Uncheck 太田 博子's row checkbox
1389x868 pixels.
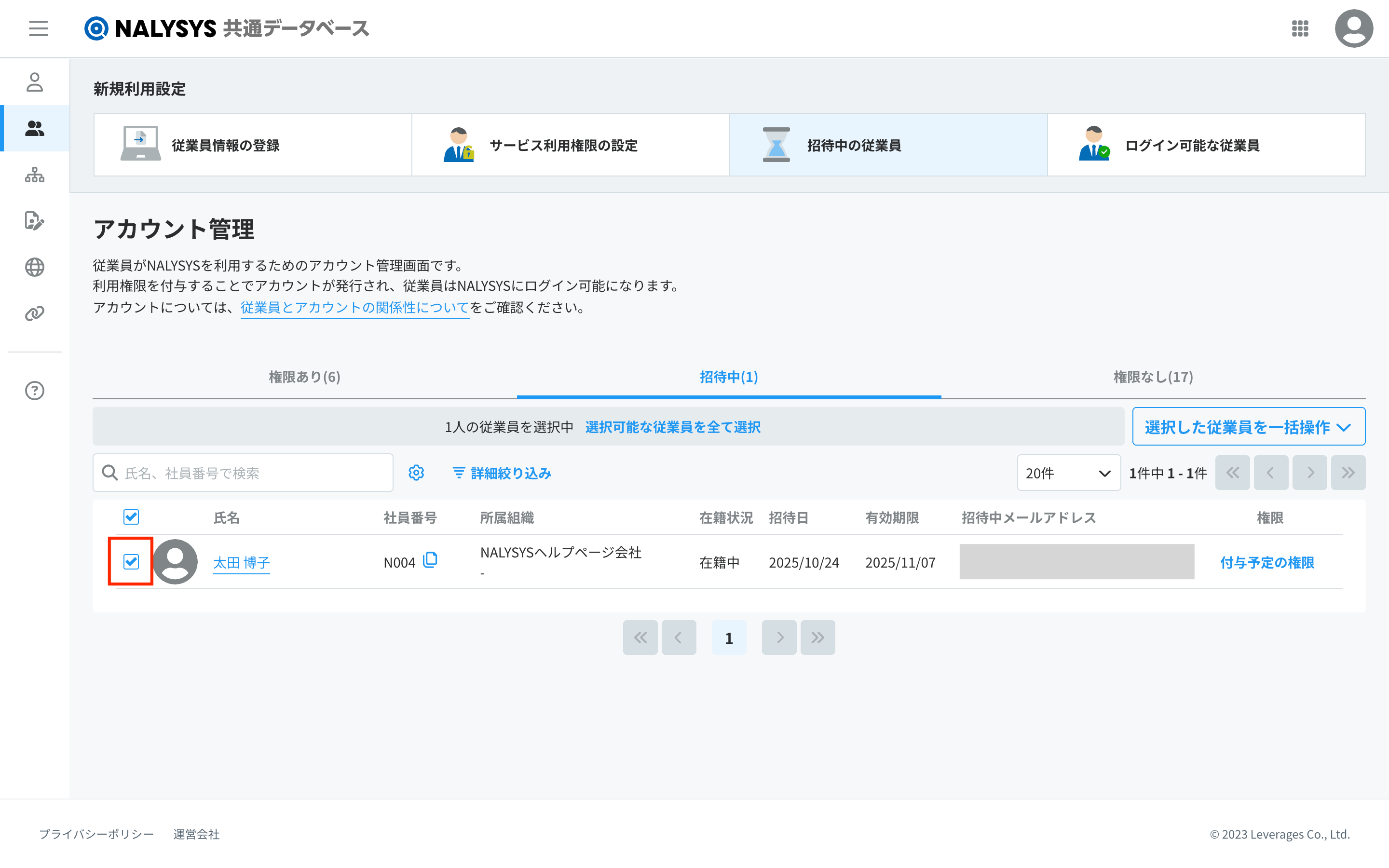pos(131,561)
